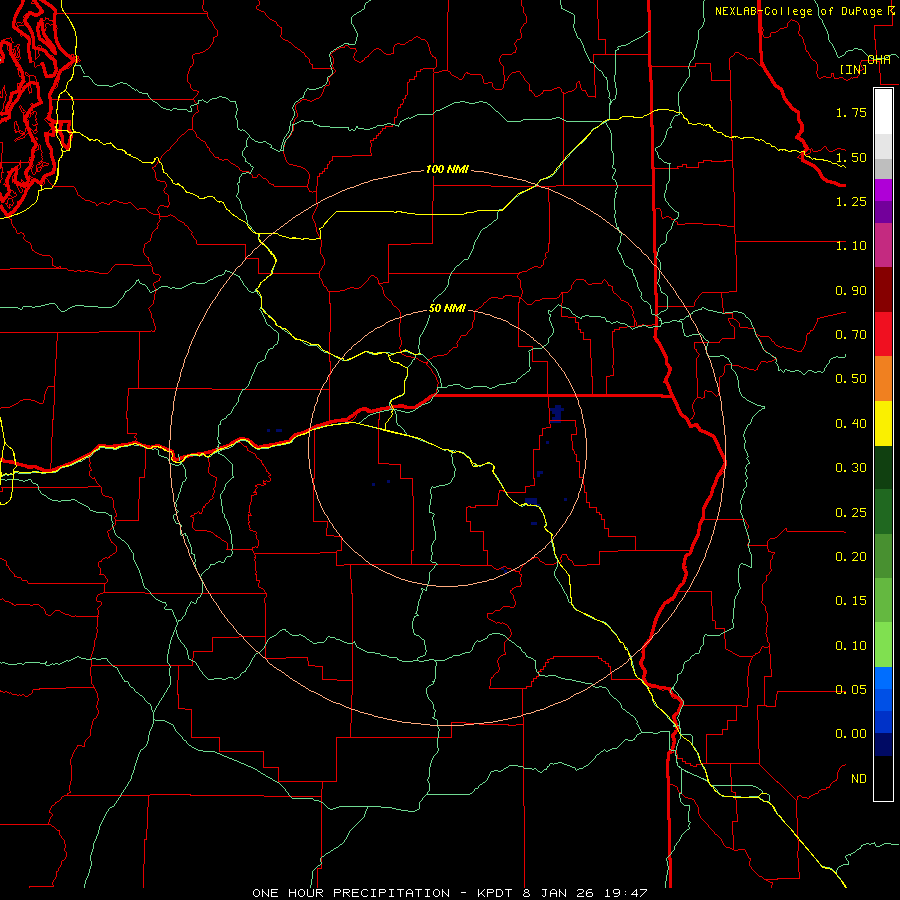
Task: Click the 0.15 legend value
Action: [x=851, y=601]
